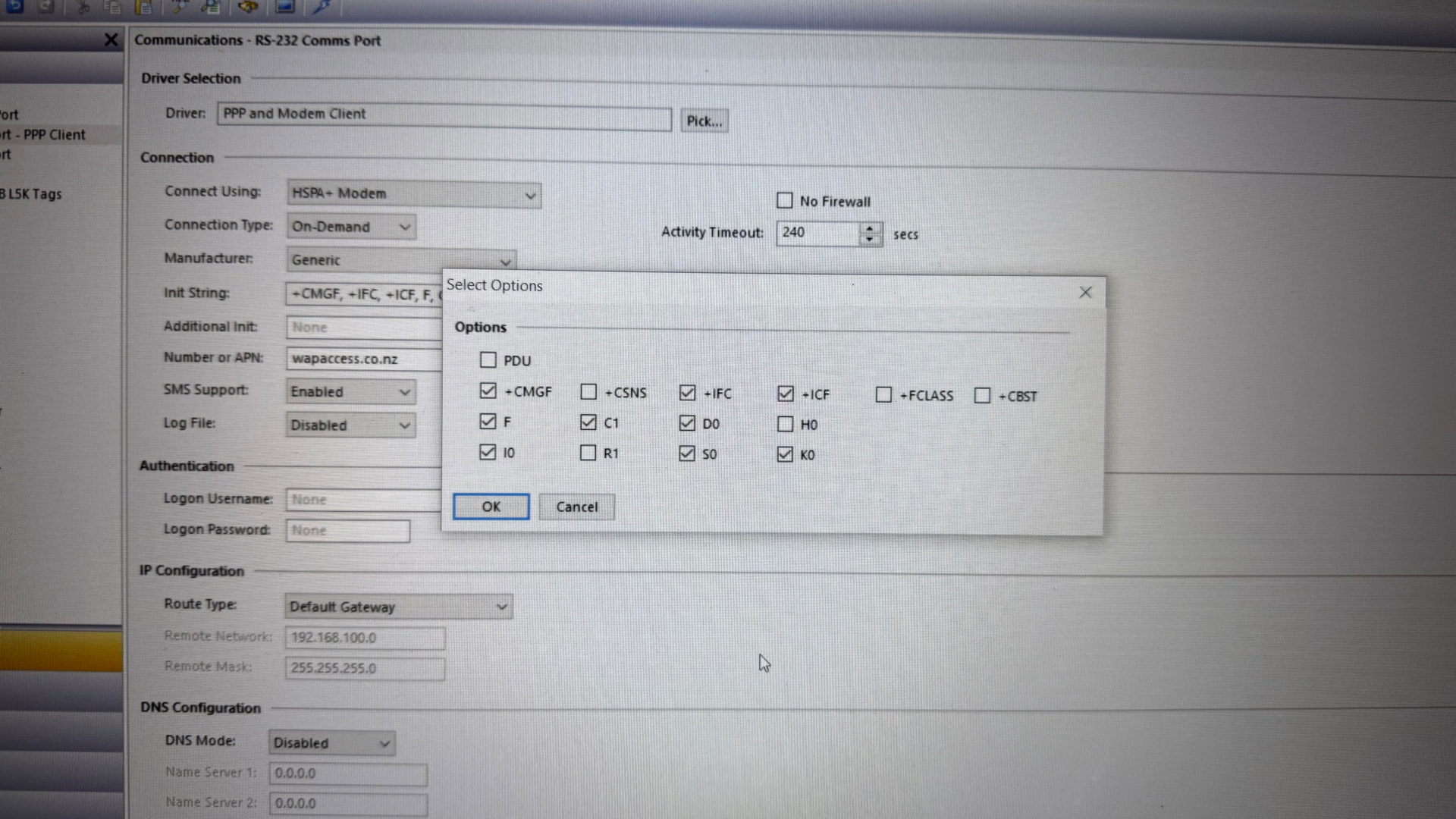
Task: Click Cancel in Select Options dialog
Action: coord(576,507)
